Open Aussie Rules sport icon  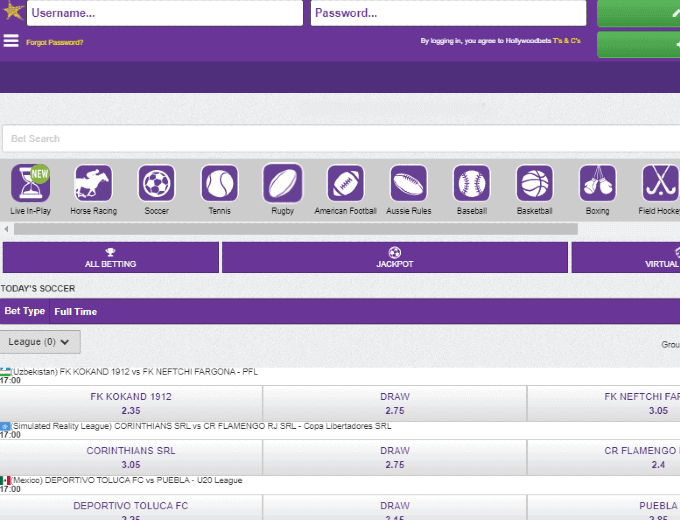pyautogui.click(x=409, y=183)
